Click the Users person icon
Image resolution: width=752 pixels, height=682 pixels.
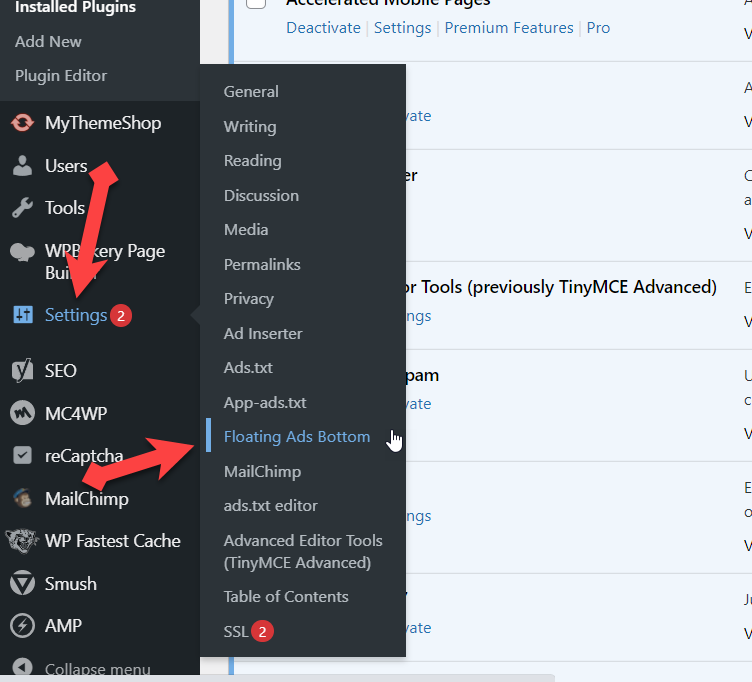22,166
